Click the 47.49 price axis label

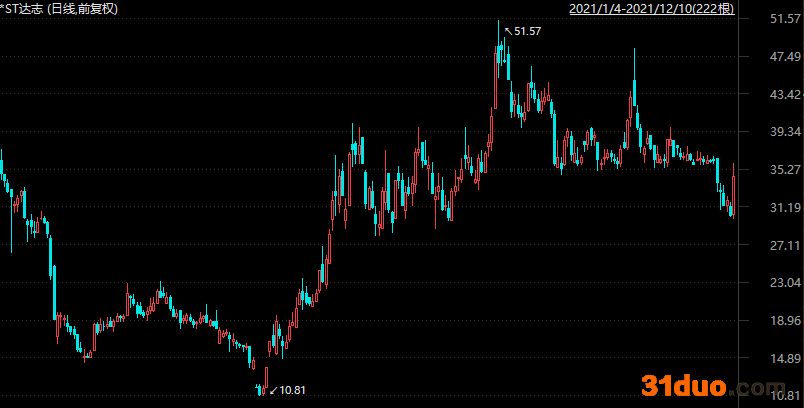(x=773, y=57)
